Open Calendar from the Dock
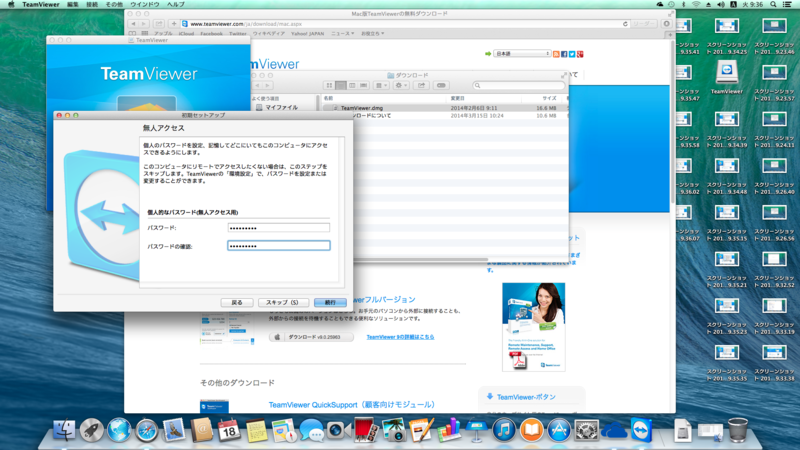800x450 pixels. pos(229,430)
